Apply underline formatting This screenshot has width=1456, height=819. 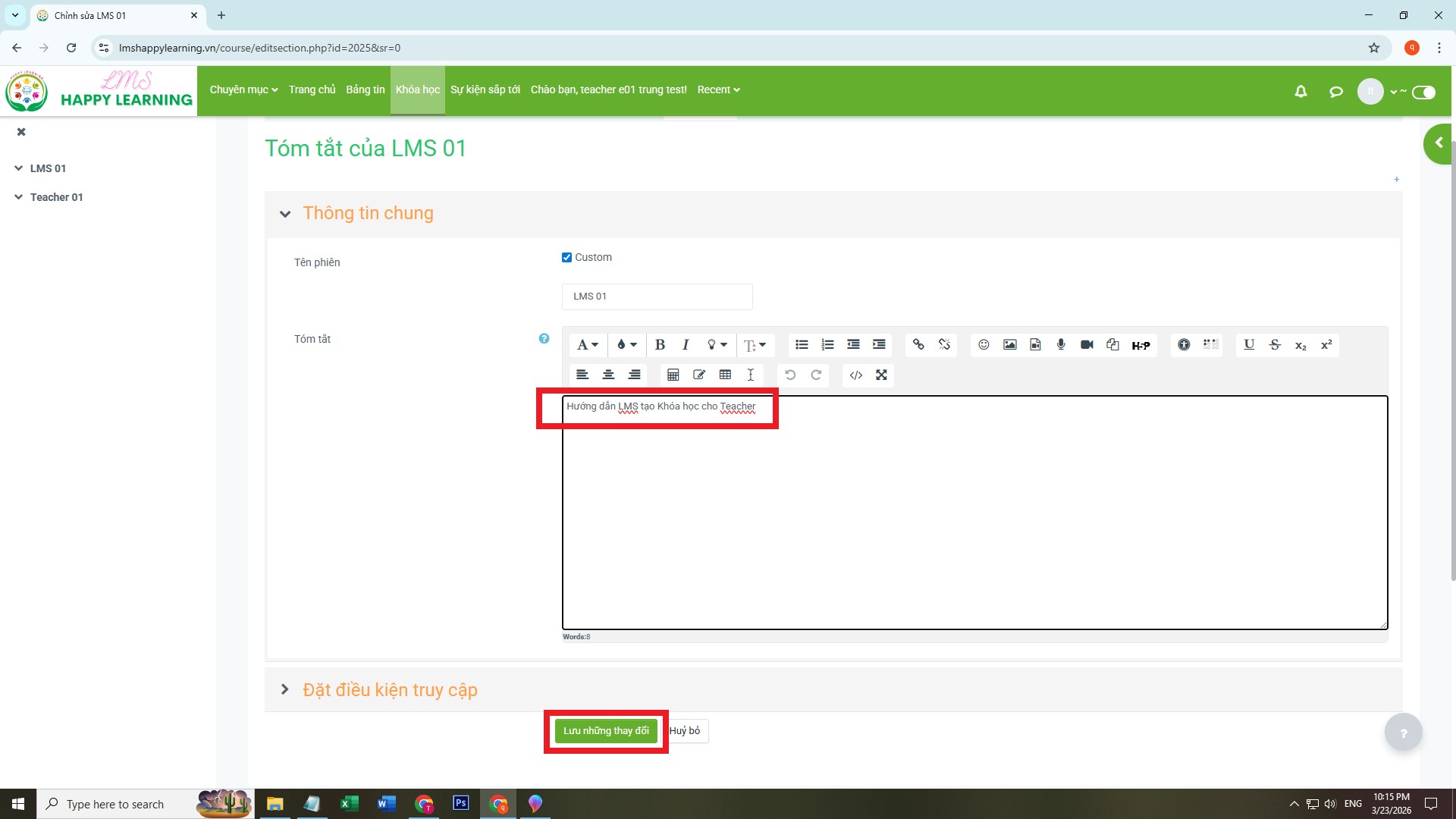click(1249, 345)
